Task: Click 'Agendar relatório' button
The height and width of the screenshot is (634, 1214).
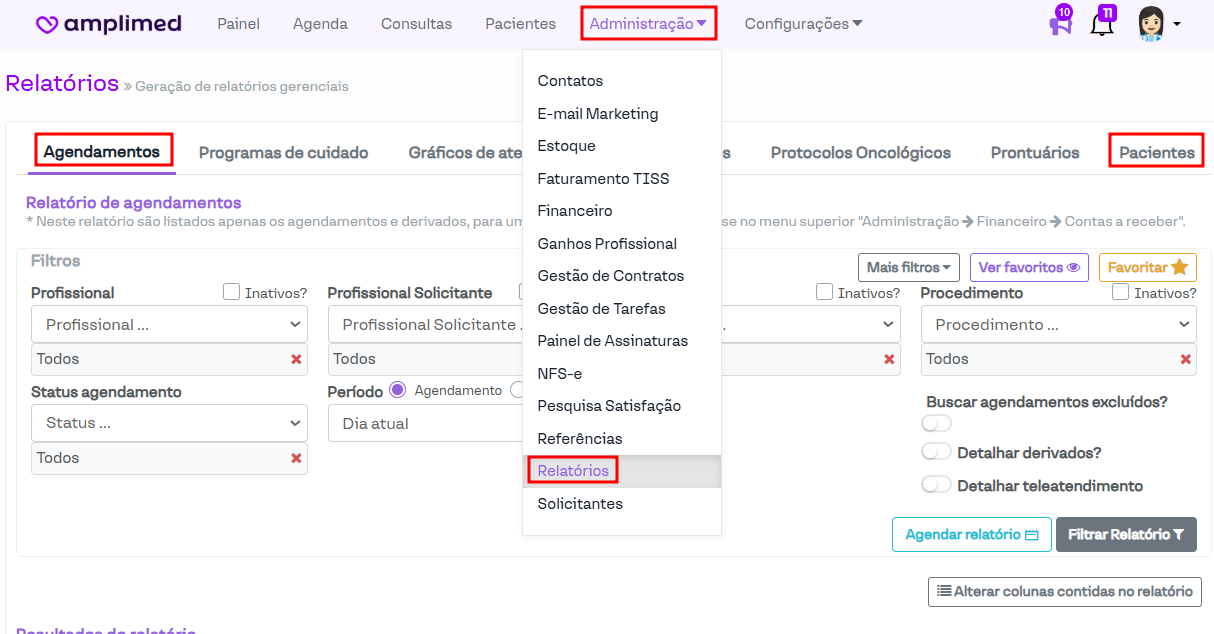Action: pyautogui.click(x=971, y=534)
